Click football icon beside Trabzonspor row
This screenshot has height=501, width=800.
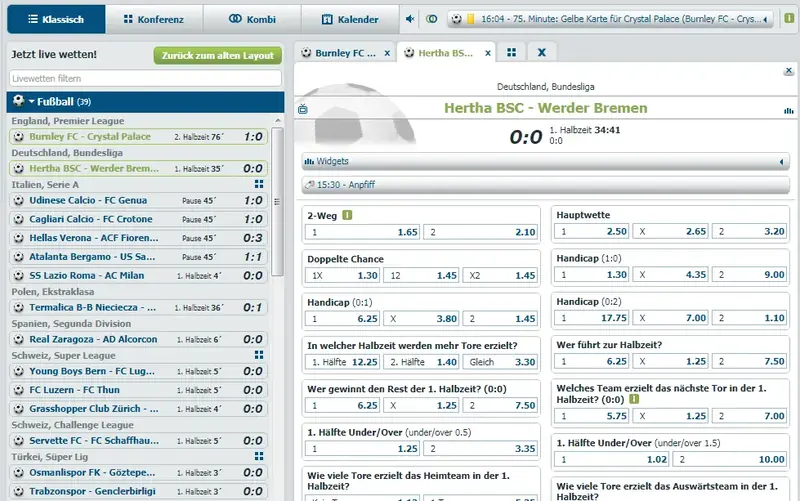pyautogui.click(x=19, y=492)
